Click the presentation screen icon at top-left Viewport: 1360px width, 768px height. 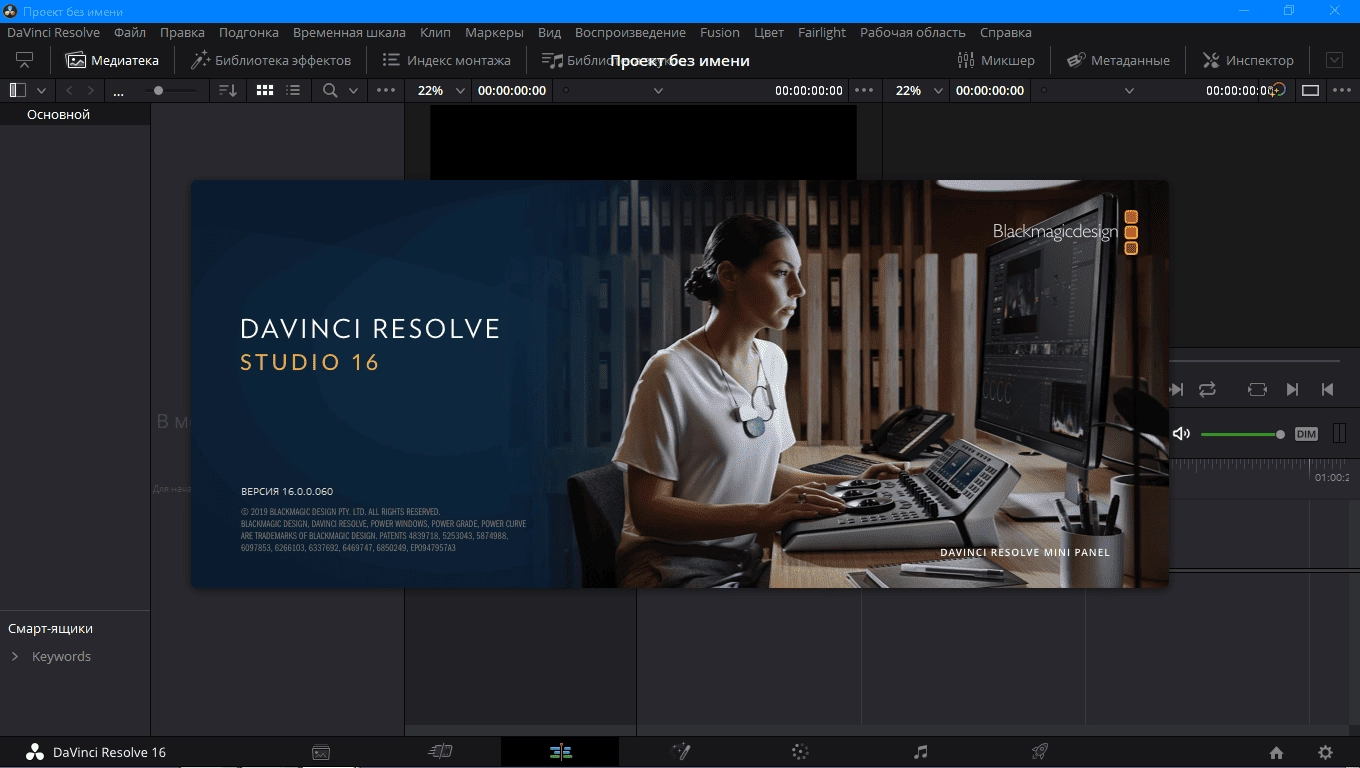click(x=25, y=60)
